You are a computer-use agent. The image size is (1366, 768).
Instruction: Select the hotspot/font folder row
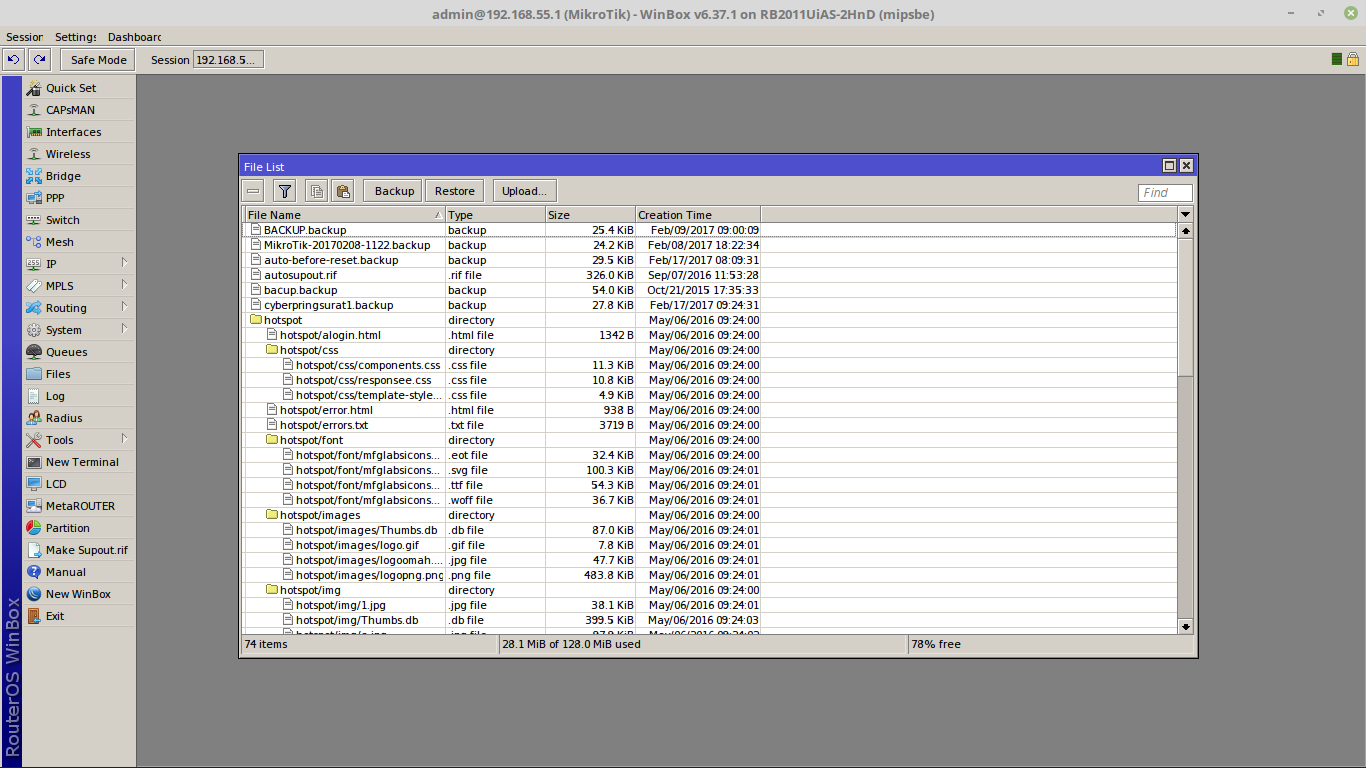709,440
